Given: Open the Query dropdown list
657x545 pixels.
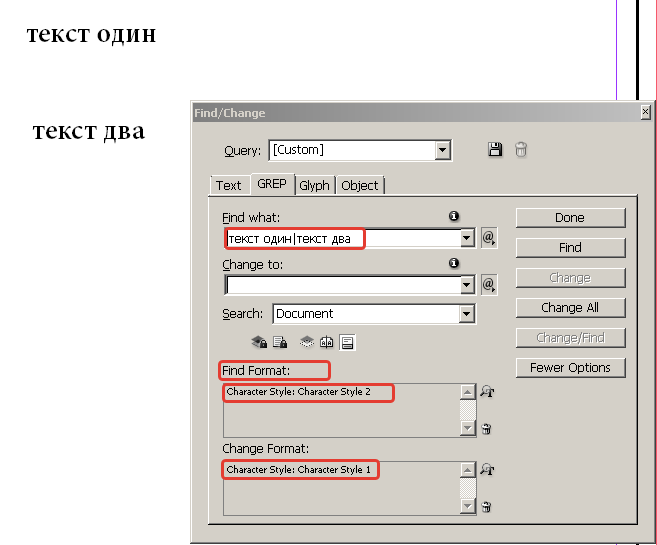Looking at the screenshot, I should click(x=442, y=150).
